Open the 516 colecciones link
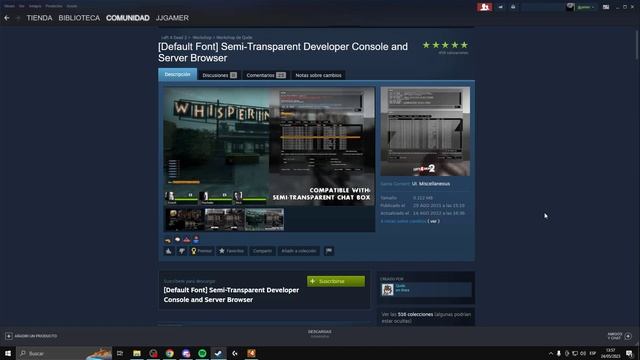 coord(415,314)
